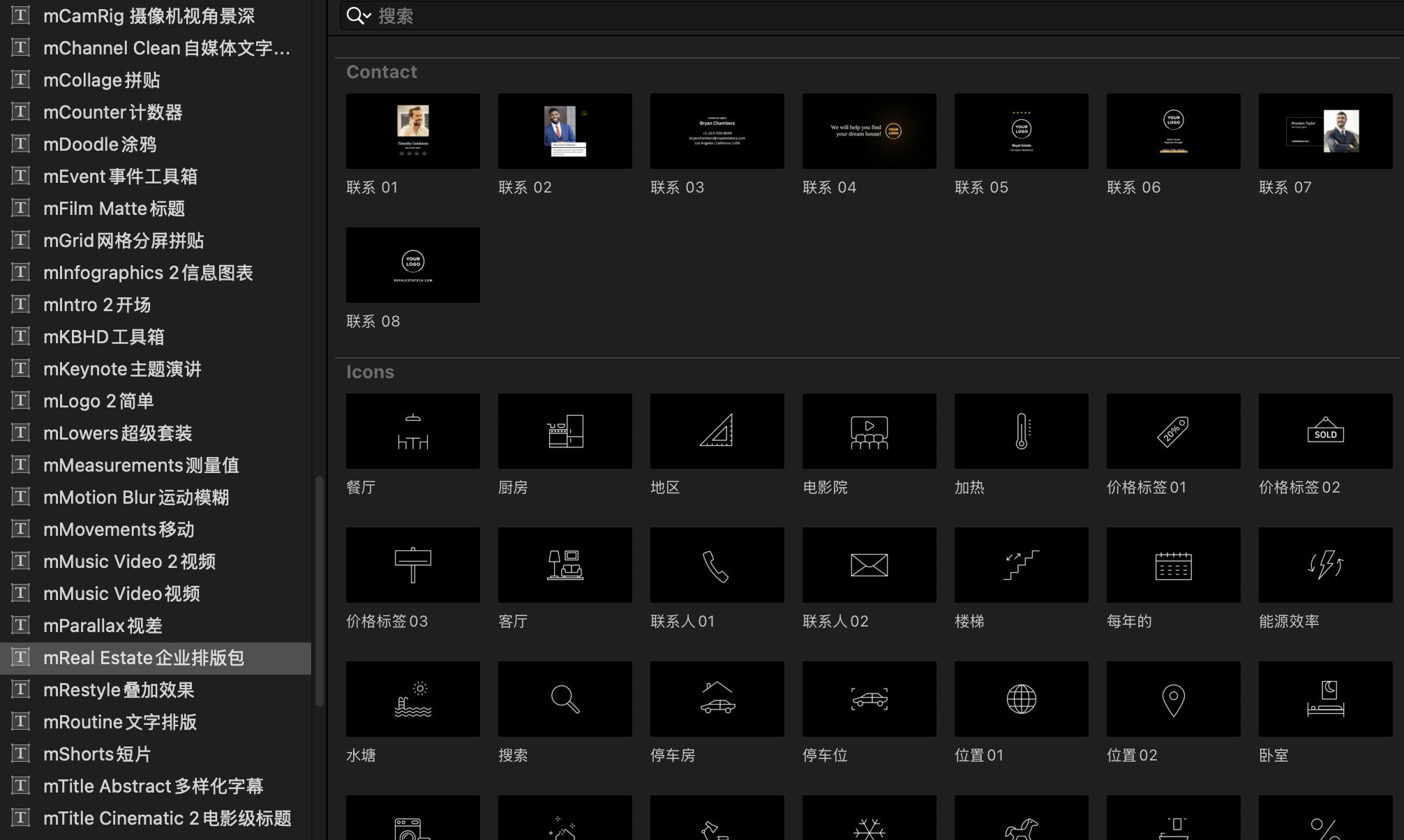Select 联系人 02 envelope icon
The image size is (1404, 840).
869,565
